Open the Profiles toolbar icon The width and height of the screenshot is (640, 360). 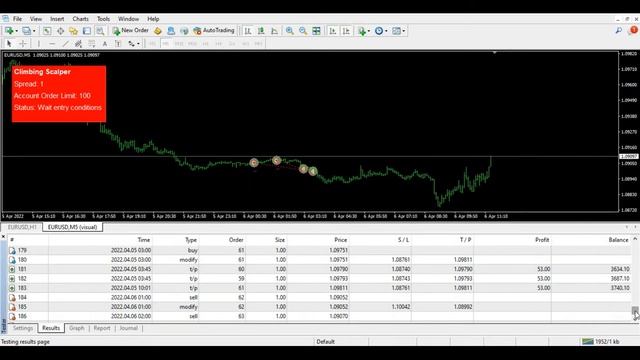(26, 31)
